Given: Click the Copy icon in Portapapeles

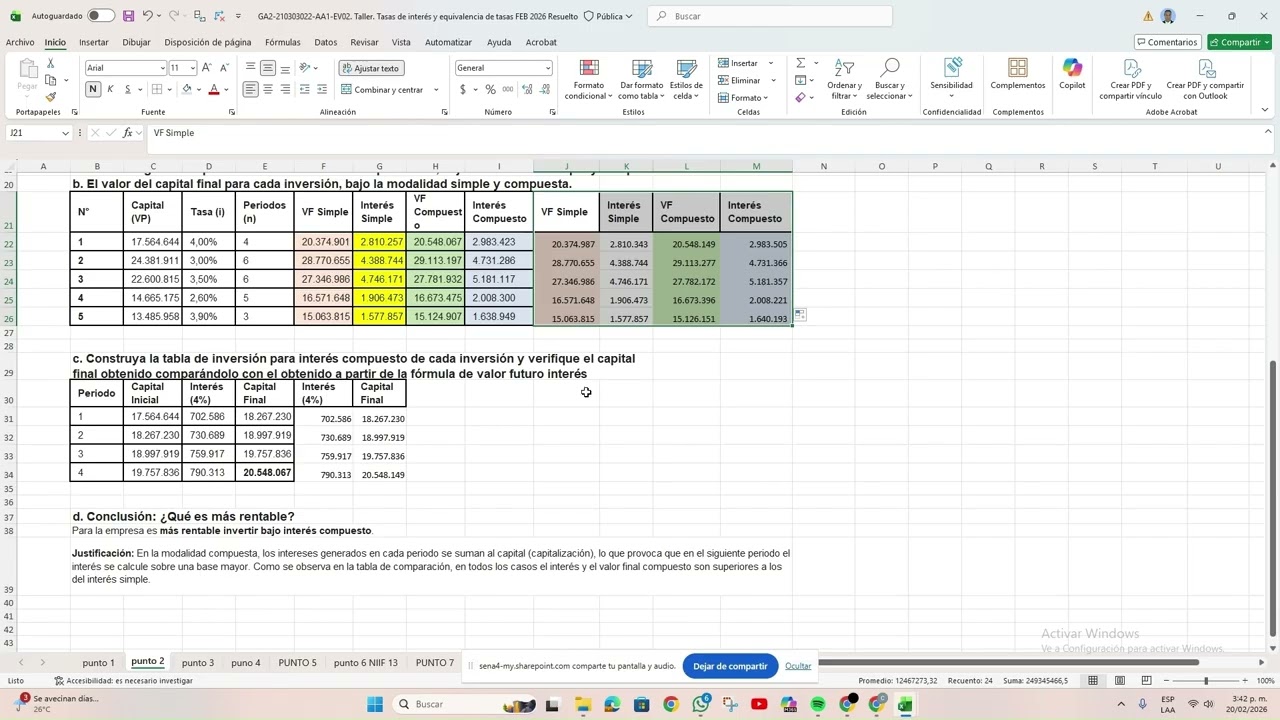Looking at the screenshot, I should coord(50,80).
